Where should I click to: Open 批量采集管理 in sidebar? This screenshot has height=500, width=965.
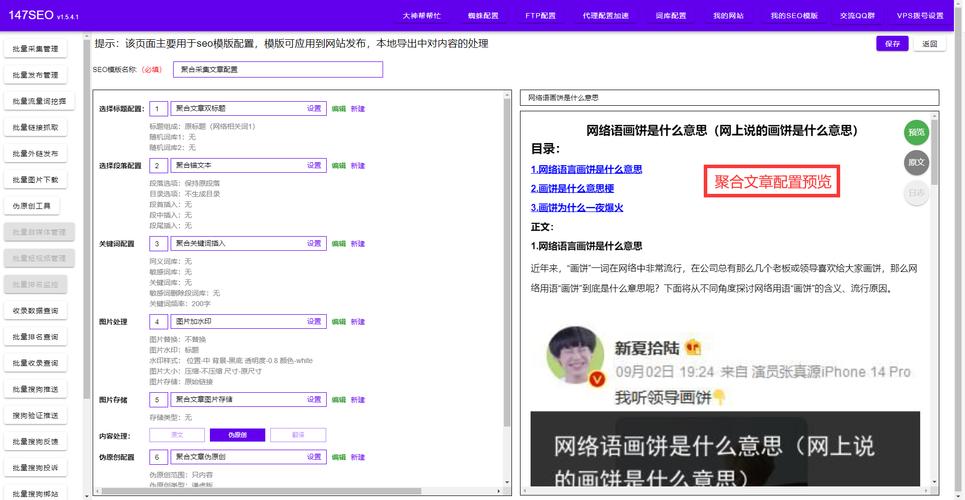[x=36, y=49]
